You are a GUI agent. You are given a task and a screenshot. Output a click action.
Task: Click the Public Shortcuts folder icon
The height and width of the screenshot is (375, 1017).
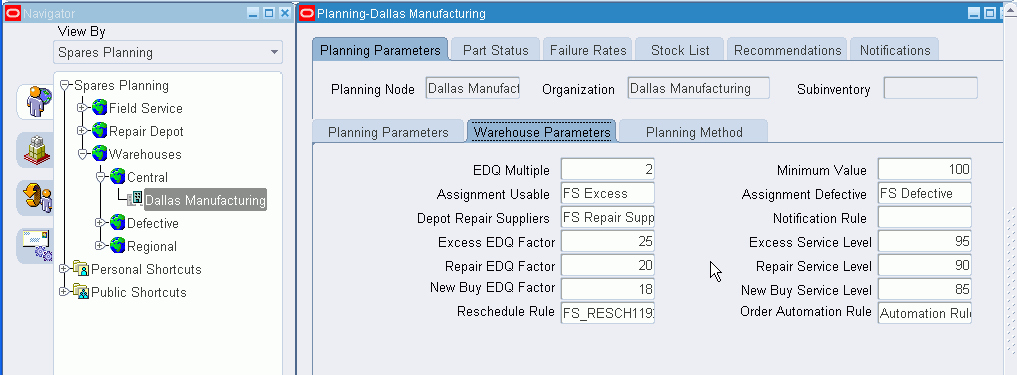tap(81, 292)
